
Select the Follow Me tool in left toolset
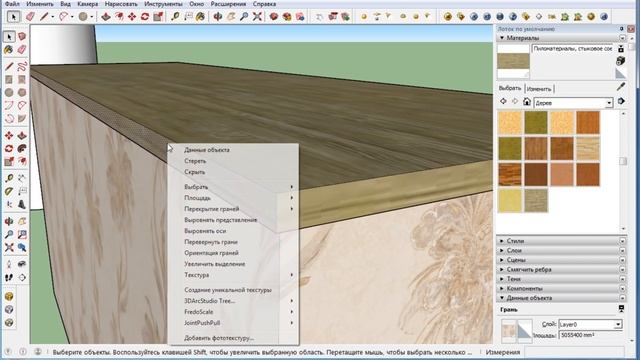click(x=22, y=149)
